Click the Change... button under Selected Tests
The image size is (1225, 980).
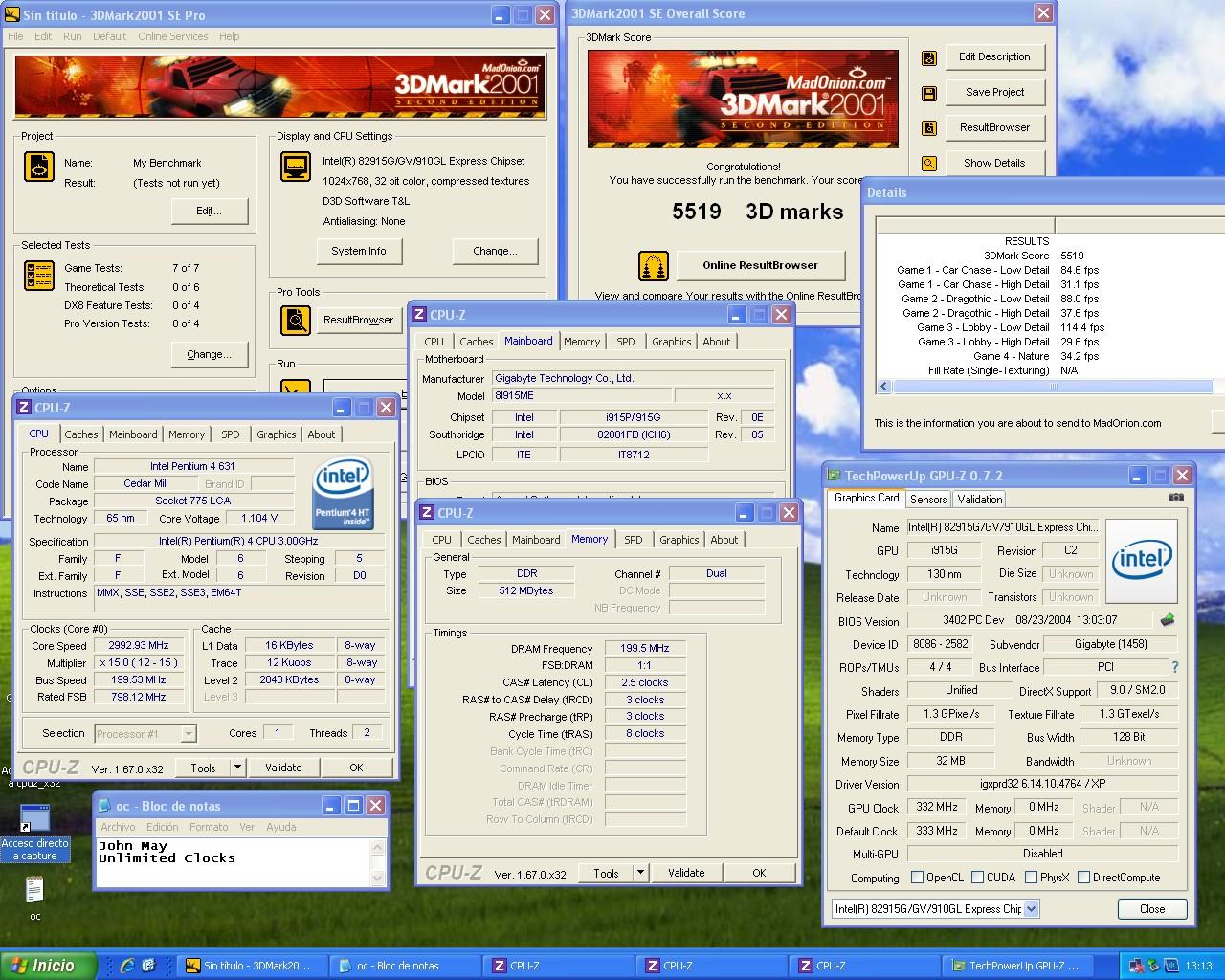209,354
